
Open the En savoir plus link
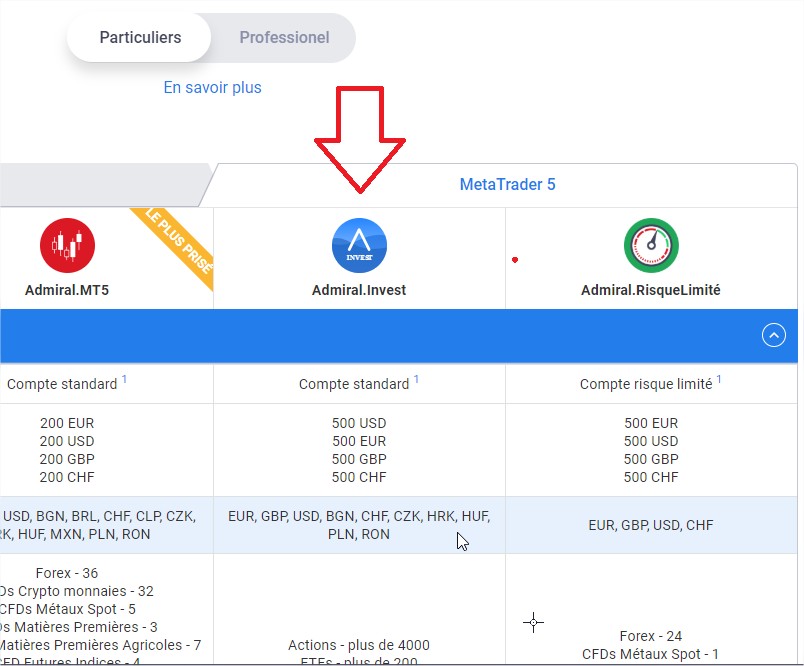212,88
